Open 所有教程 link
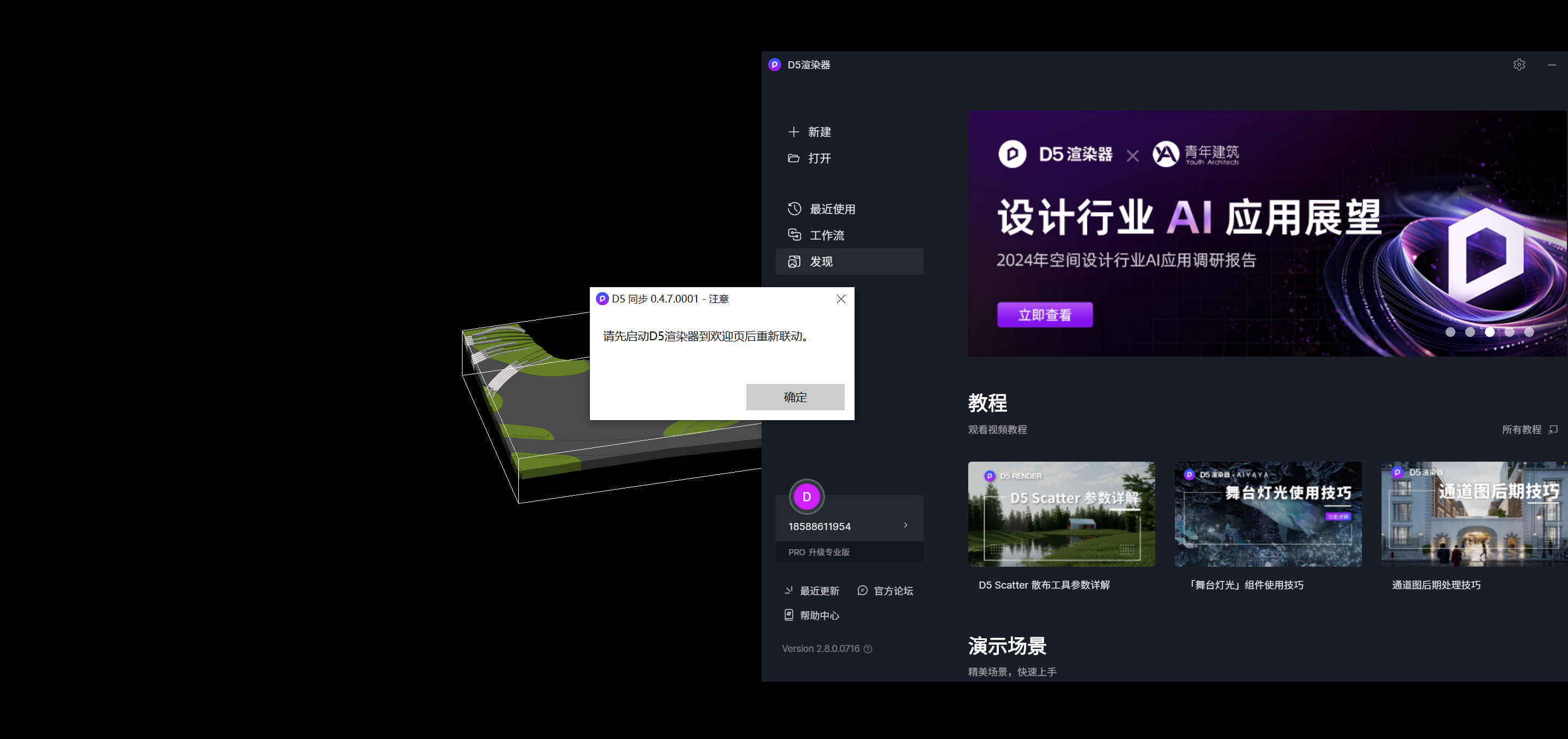The image size is (1568, 739). coord(1521,429)
